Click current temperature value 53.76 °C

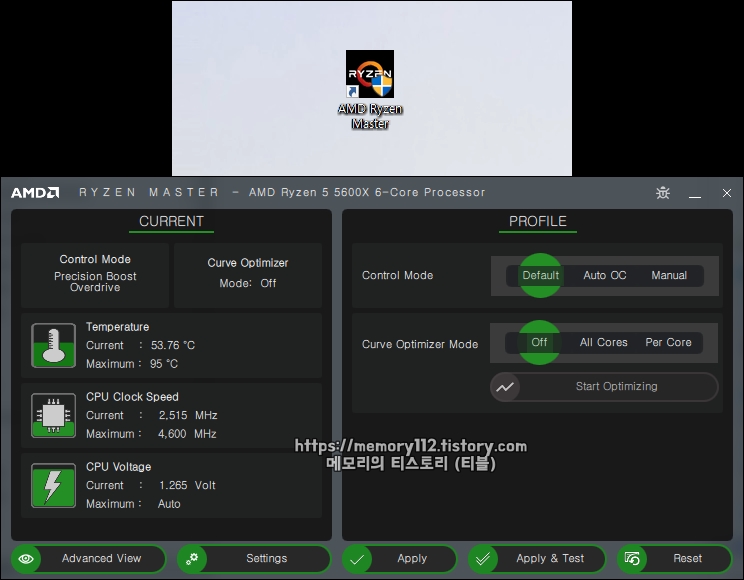[x=173, y=345]
